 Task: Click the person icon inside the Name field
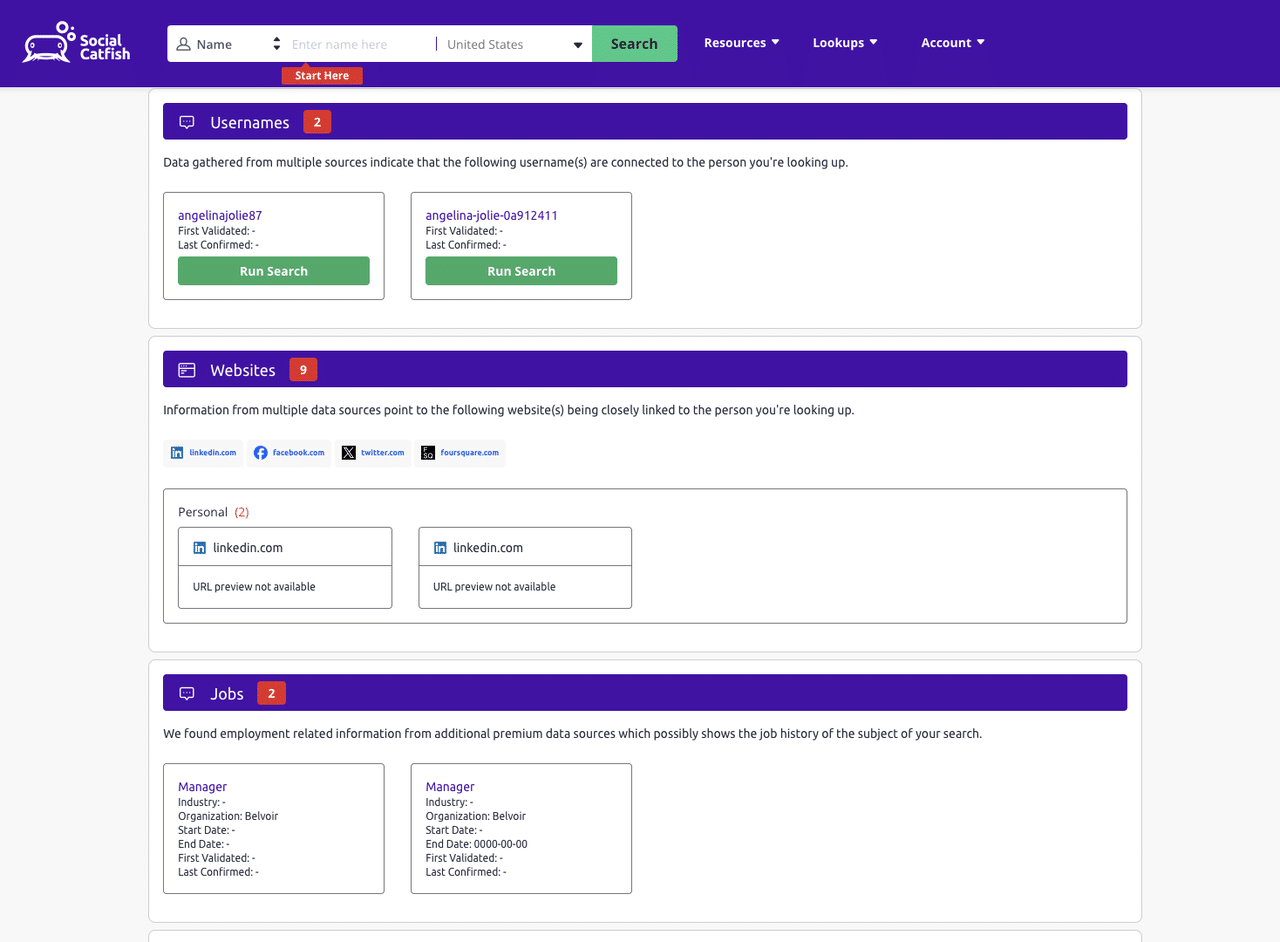click(182, 43)
